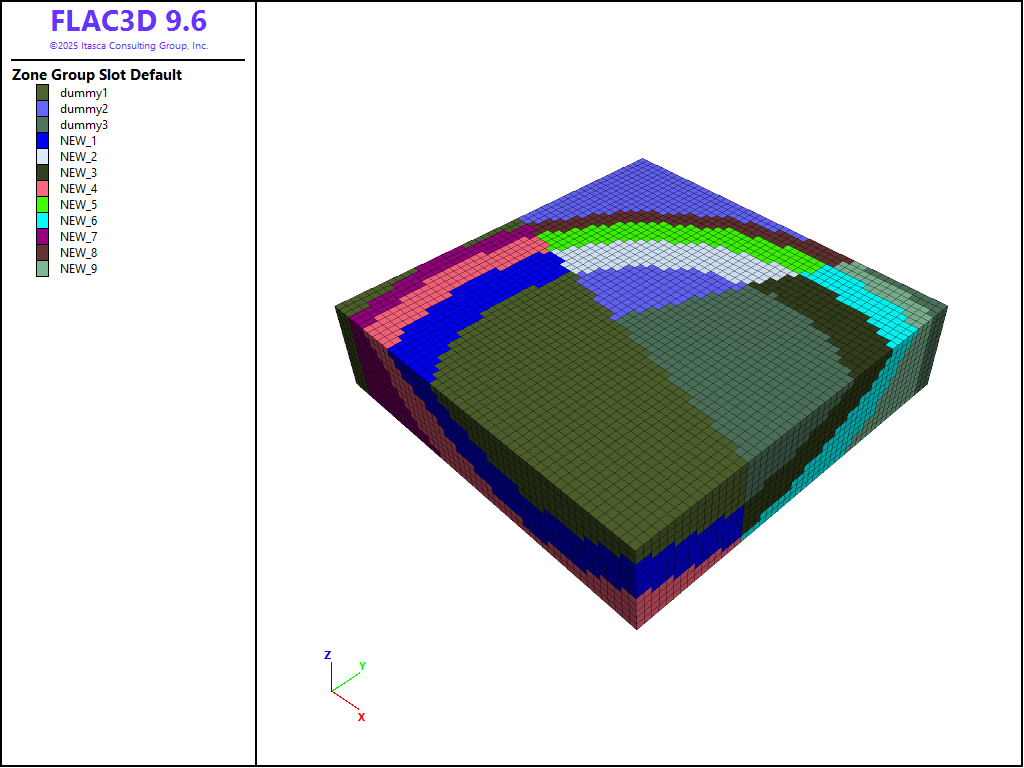Select the dummy2 legend color box
The width and height of the screenshot is (1024, 768).
43,109
